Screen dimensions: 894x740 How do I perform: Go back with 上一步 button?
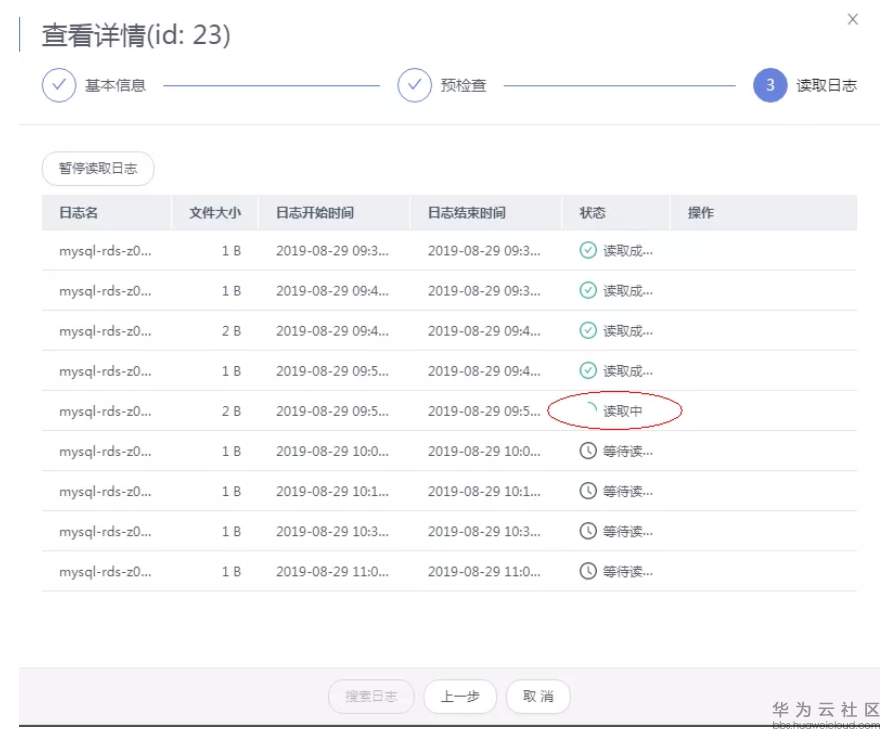tap(460, 696)
